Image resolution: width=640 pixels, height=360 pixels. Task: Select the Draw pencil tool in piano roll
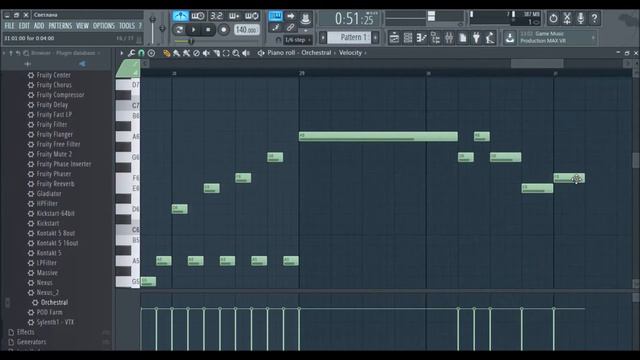(167, 53)
